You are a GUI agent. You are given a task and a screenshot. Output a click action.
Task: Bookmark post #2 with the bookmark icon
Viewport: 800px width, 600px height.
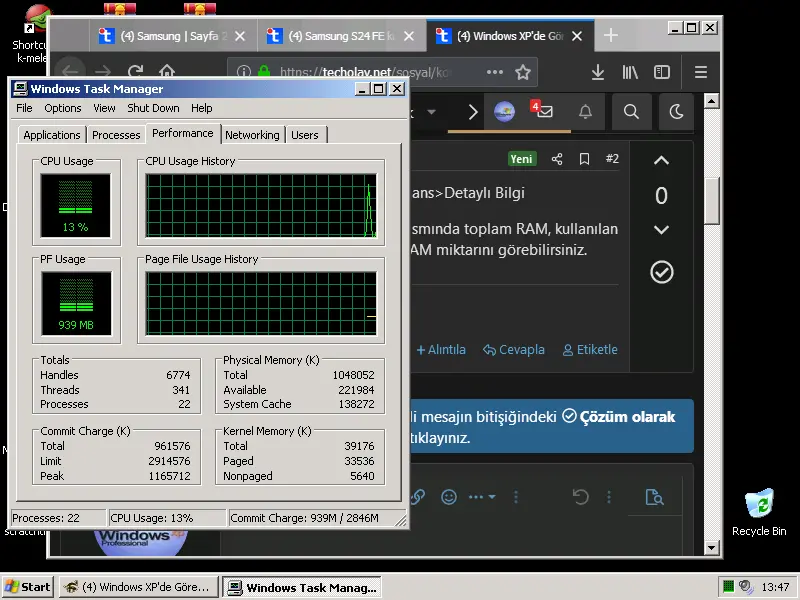(584, 159)
